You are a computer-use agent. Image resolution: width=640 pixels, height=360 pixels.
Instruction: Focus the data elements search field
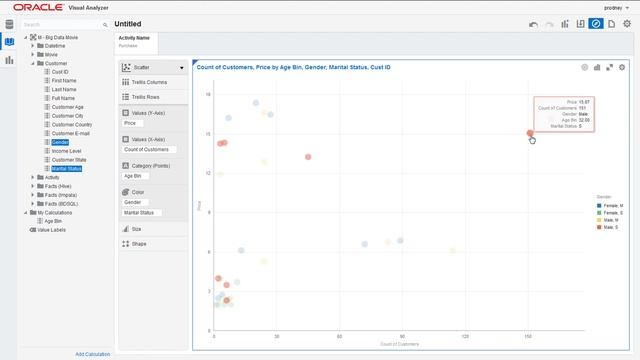(61, 25)
